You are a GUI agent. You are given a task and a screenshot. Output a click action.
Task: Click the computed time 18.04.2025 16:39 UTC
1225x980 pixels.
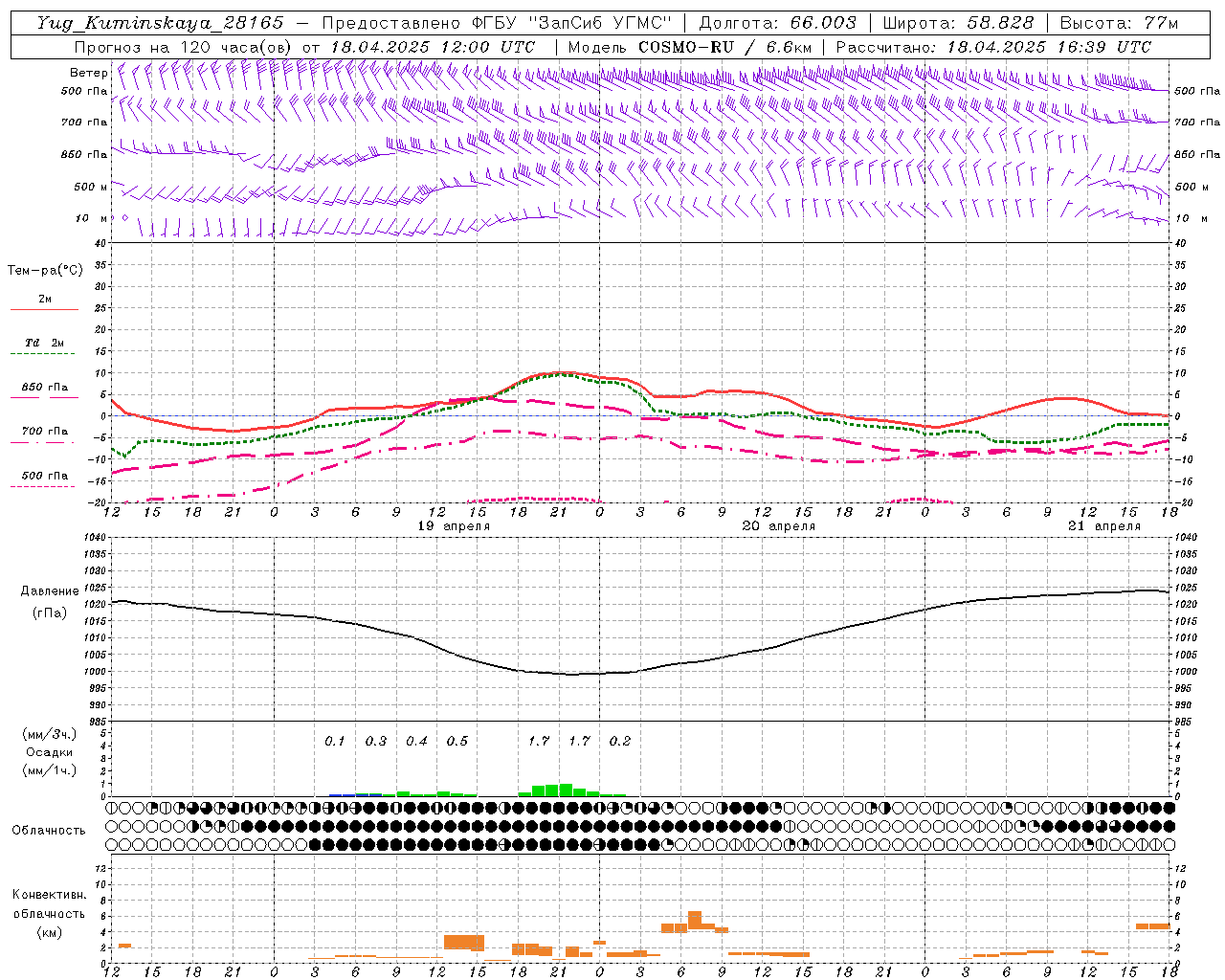click(x=1049, y=47)
